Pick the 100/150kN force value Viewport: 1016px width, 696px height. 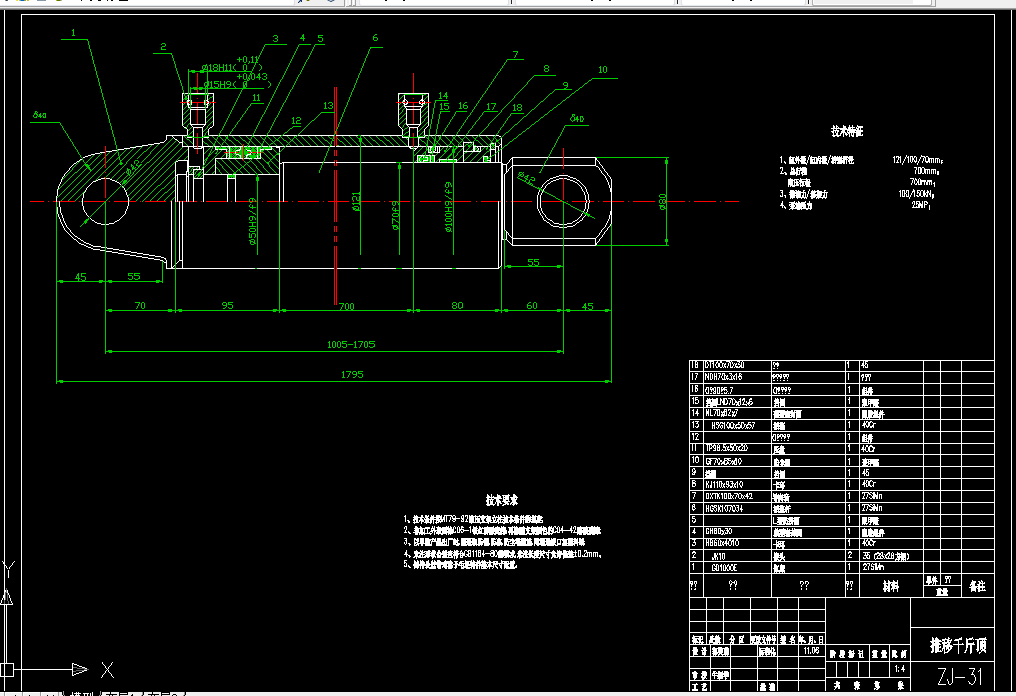point(917,194)
